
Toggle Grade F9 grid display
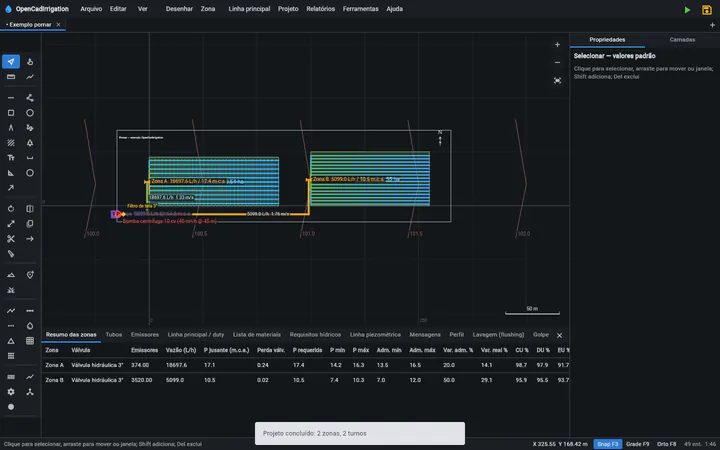point(637,444)
